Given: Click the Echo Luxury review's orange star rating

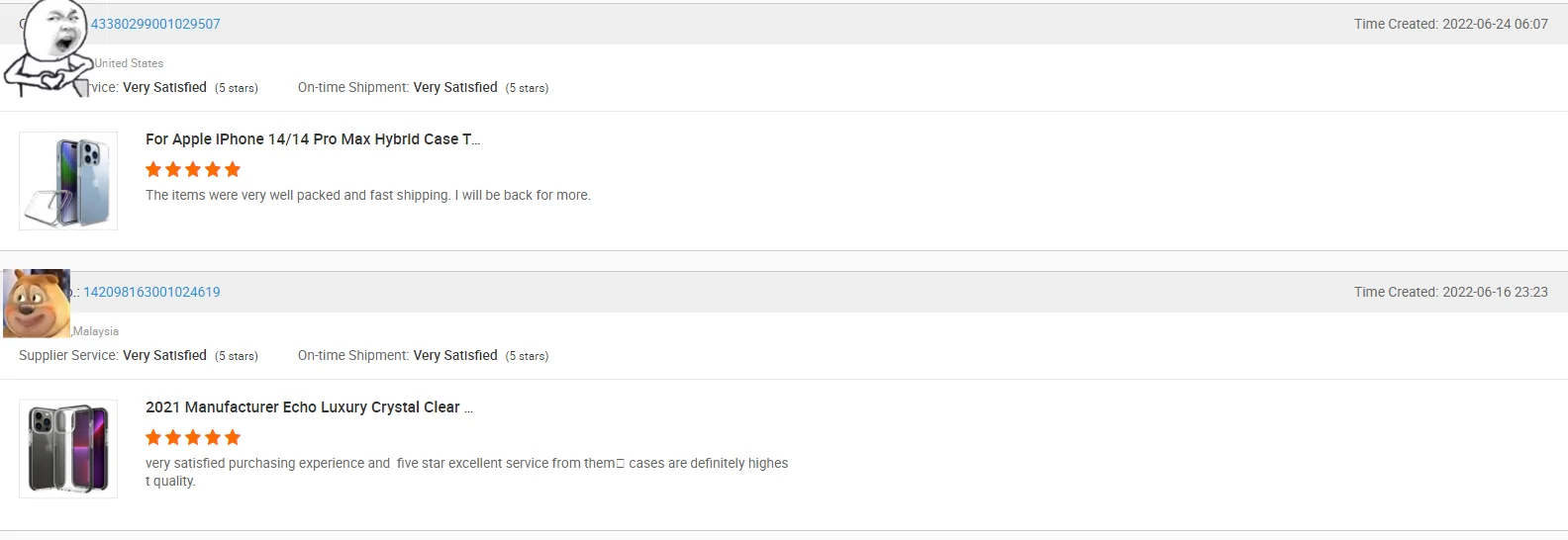Looking at the screenshot, I should [193, 437].
